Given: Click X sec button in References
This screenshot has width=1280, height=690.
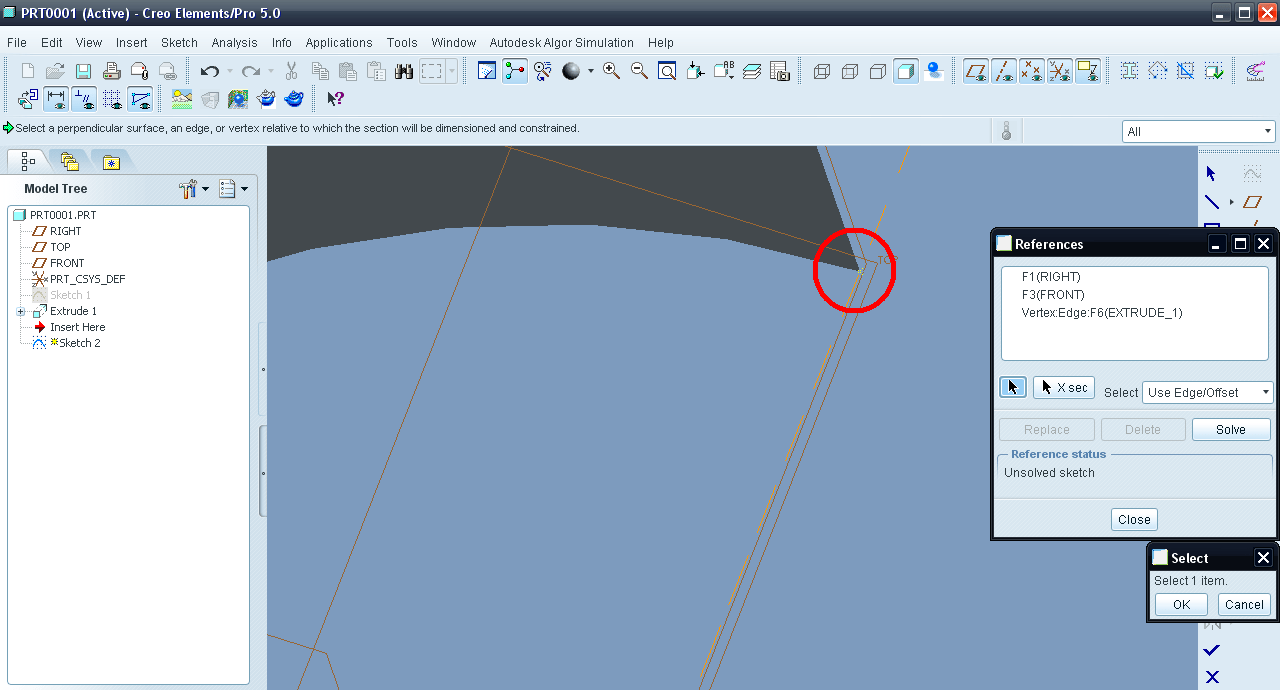Looking at the screenshot, I should point(1064,387).
